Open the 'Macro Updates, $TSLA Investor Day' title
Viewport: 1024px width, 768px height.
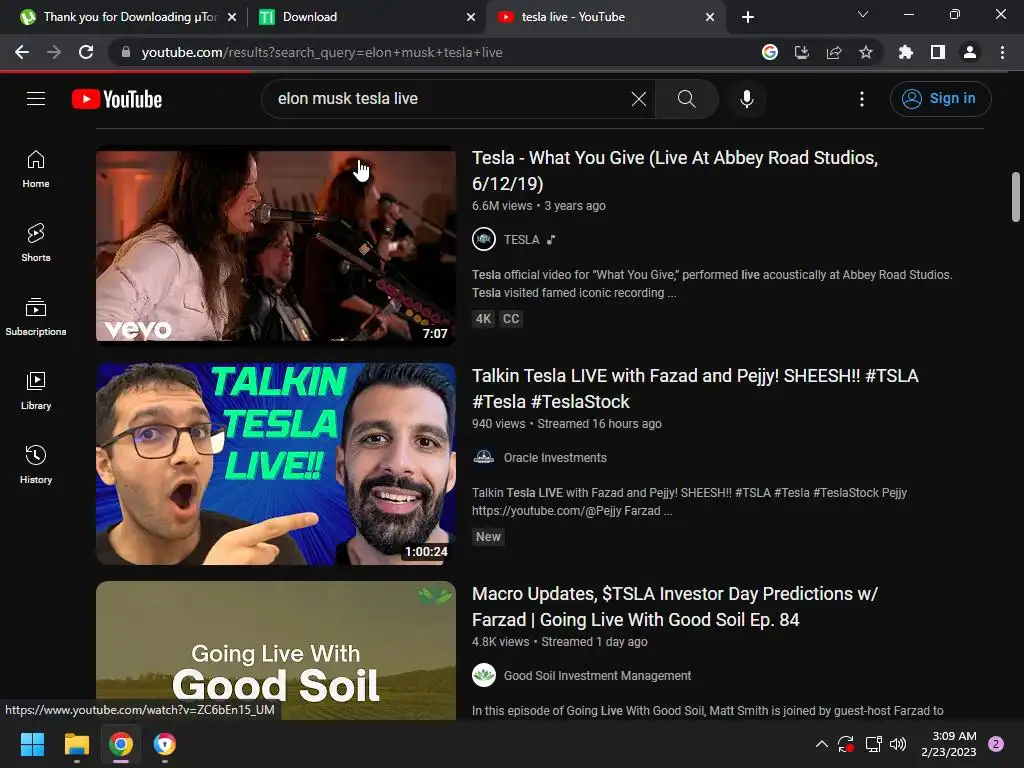[x=675, y=607]
